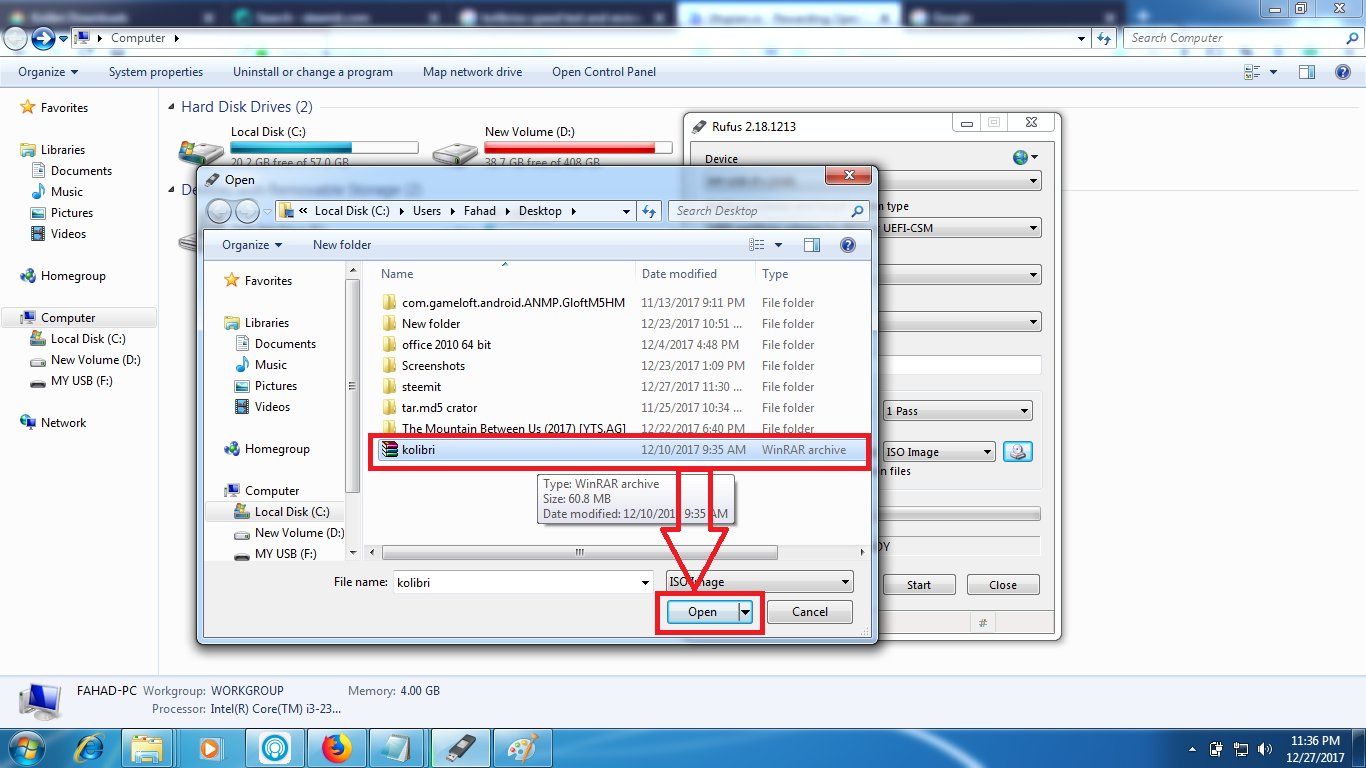Open Local Disk (C:) drive in Computer window

[300, 147]
